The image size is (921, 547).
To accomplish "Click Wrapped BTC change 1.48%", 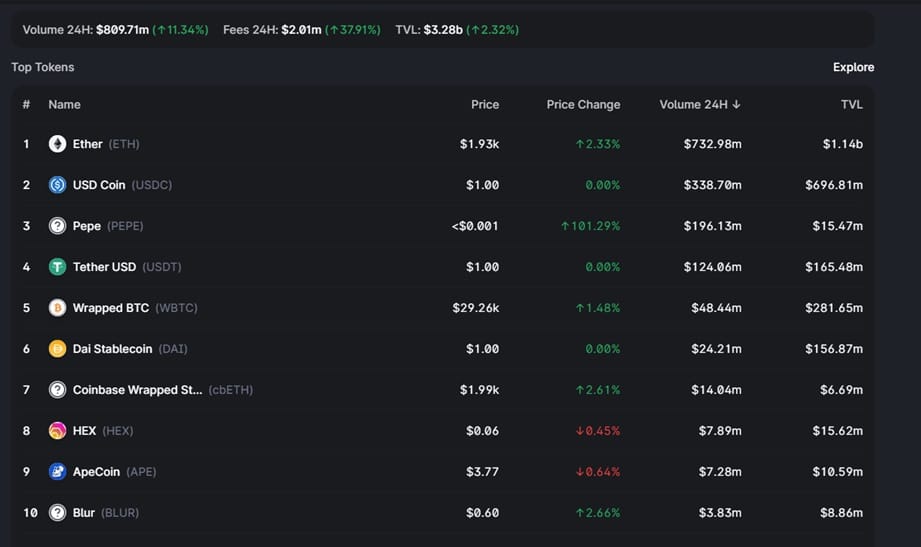I will pos(597,308).
